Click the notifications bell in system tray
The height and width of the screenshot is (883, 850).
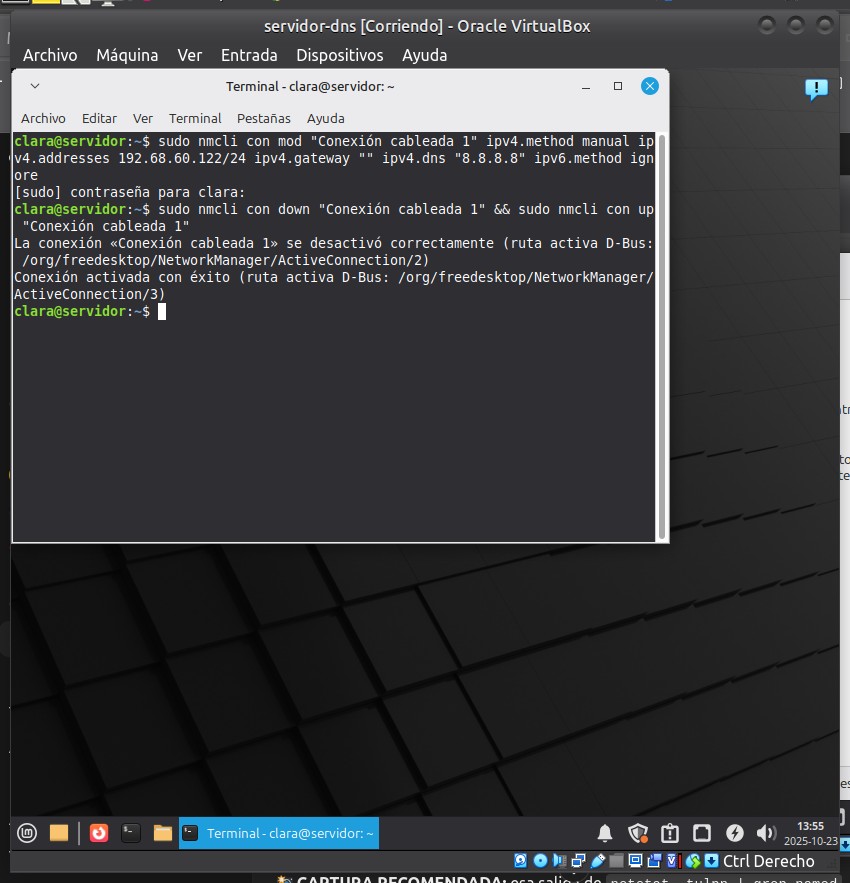(605, 832)
